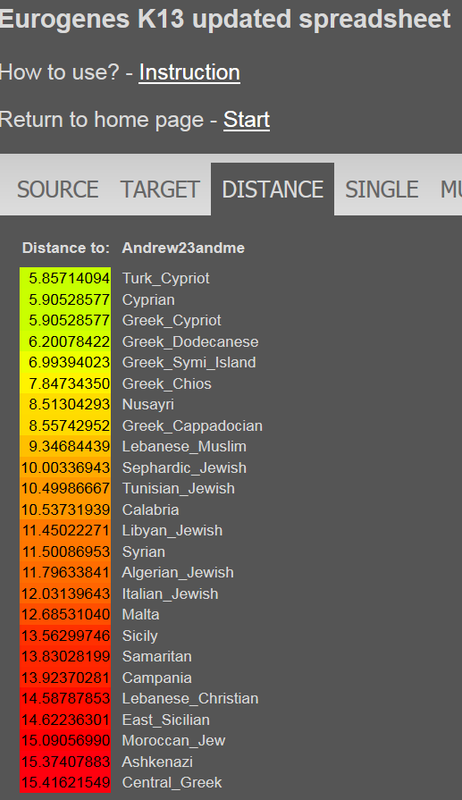Image resolution: width=462 pixels, height=800 pixels.
Task: Select Lebanese_Muslim population
Action: (x=184, y=446)
